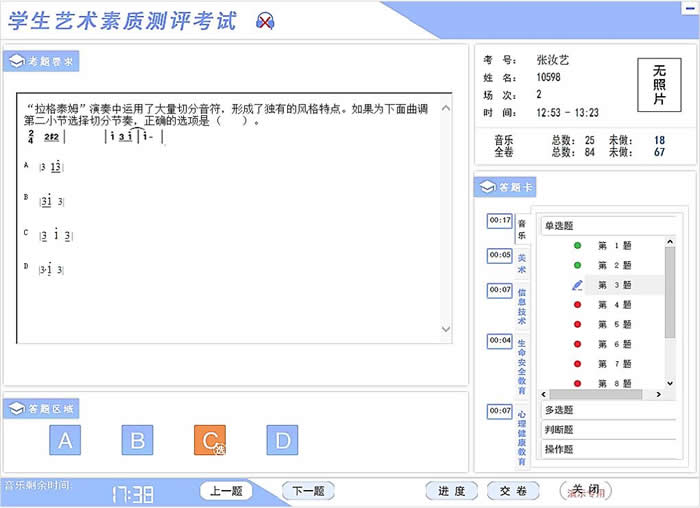Click the graduation cap icon in 答题区域 header

(16, 408)
